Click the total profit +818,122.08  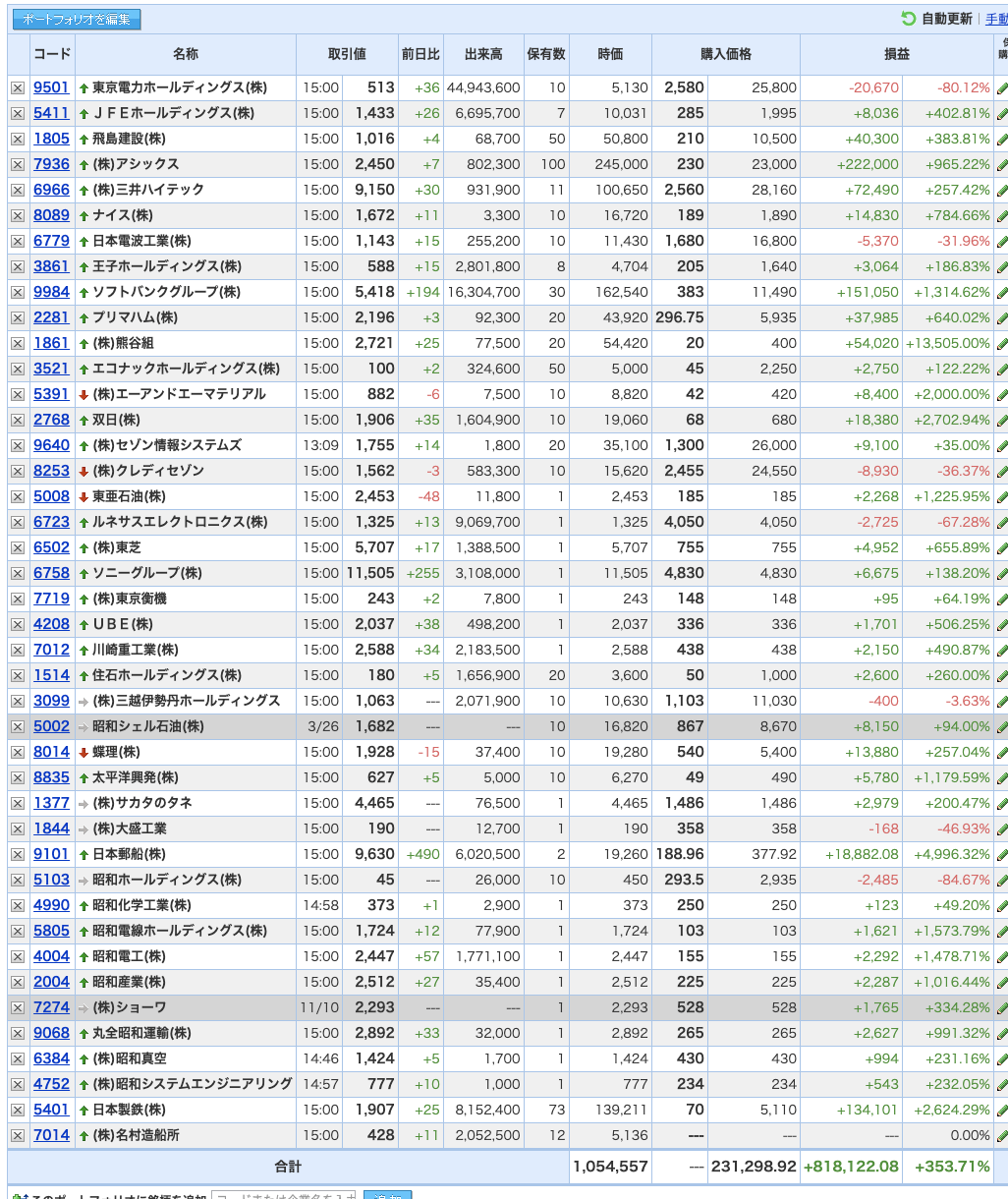851,1167
